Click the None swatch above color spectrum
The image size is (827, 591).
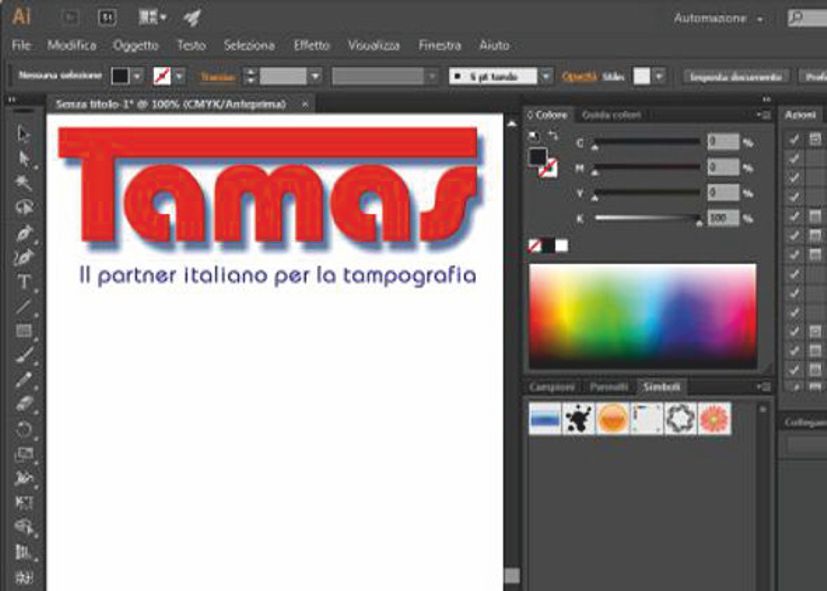pyautogui.click(x=534, y=246)
